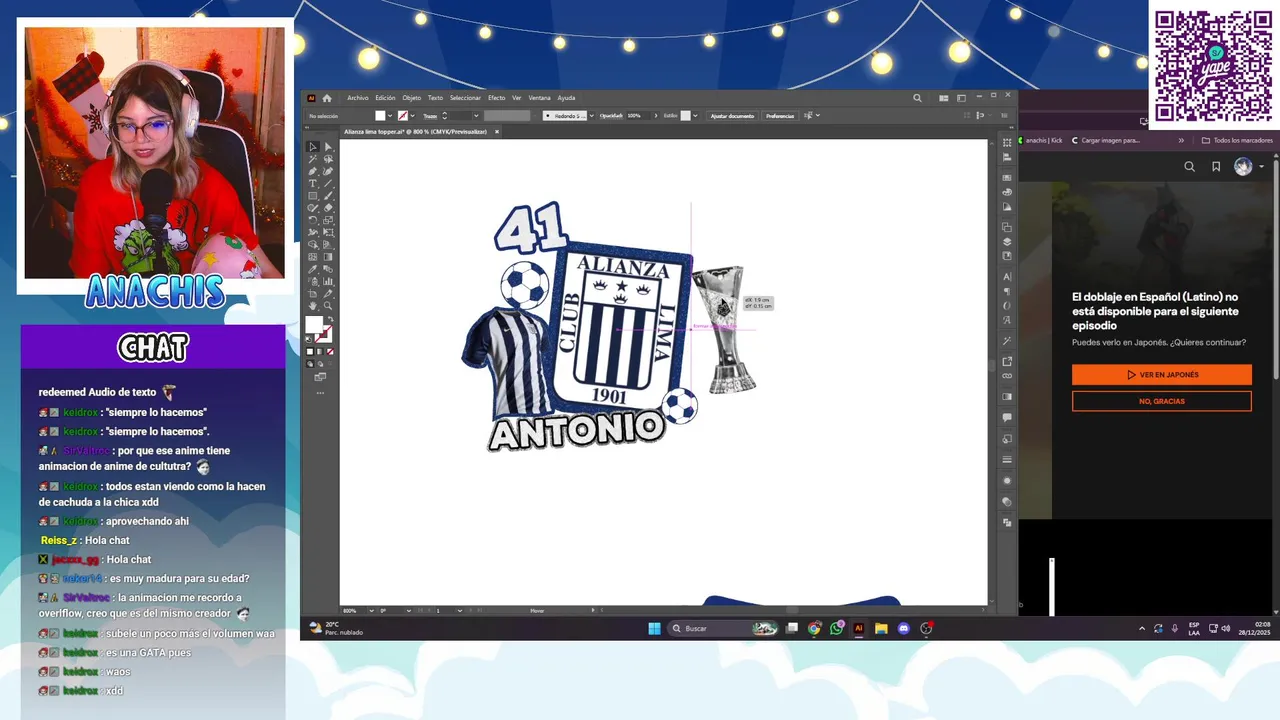Viewport: 1280px width, 720px height.
Task: Swap fill and stroke arrows
Action: pos(331,319)
